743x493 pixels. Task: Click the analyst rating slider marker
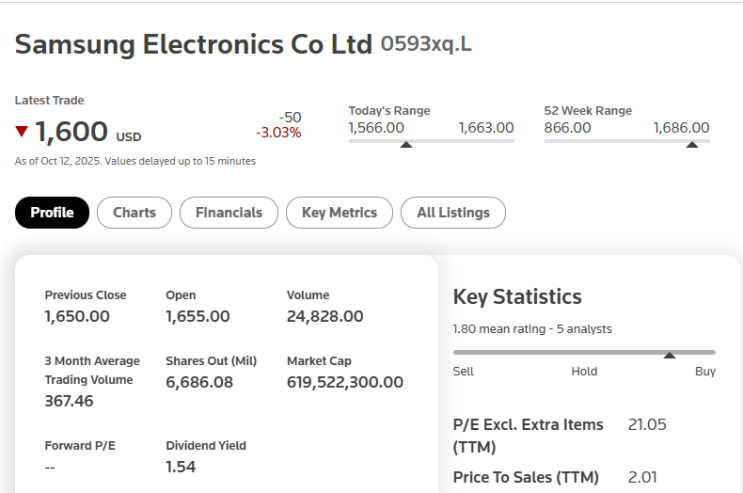pyautogui.click(x=669, y=355)
